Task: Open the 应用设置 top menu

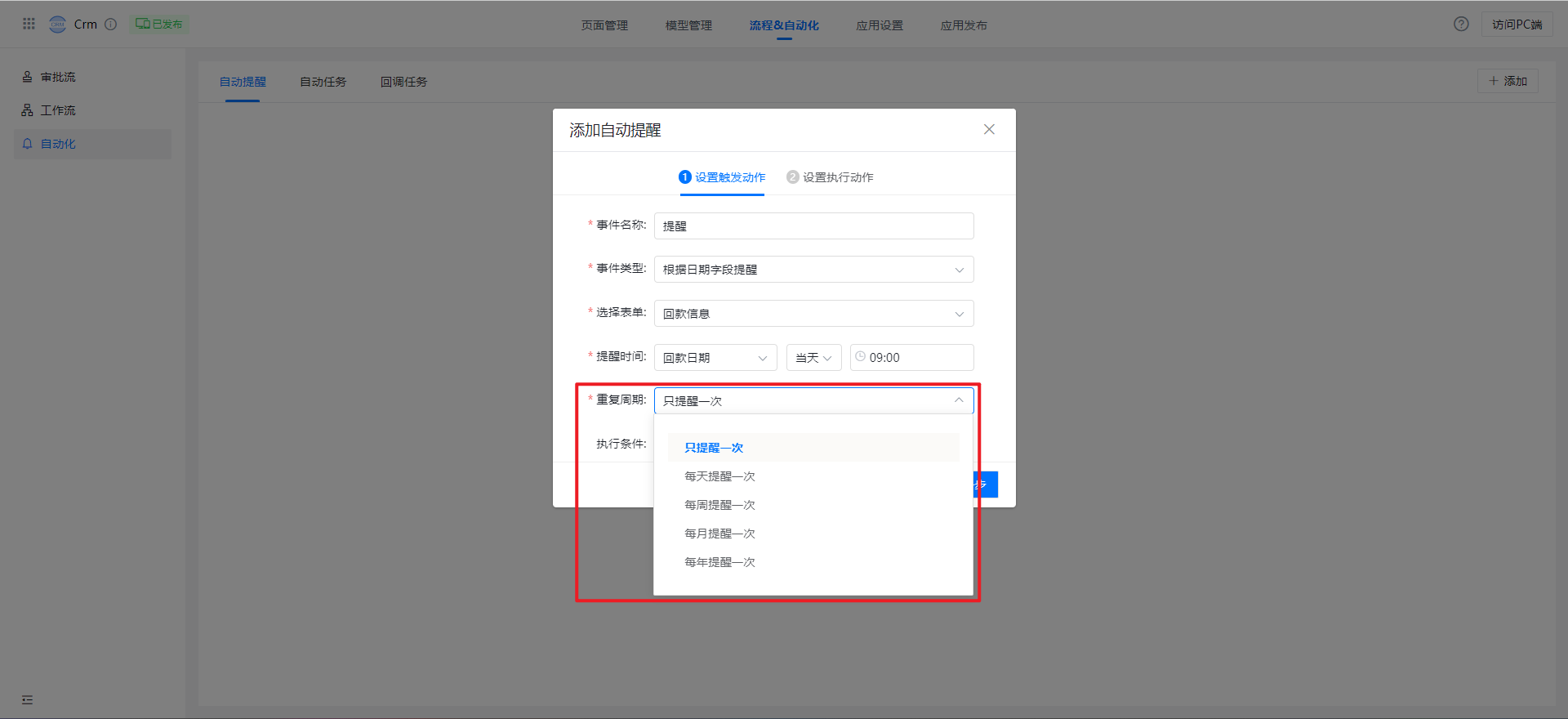Action: coord(880,25)
